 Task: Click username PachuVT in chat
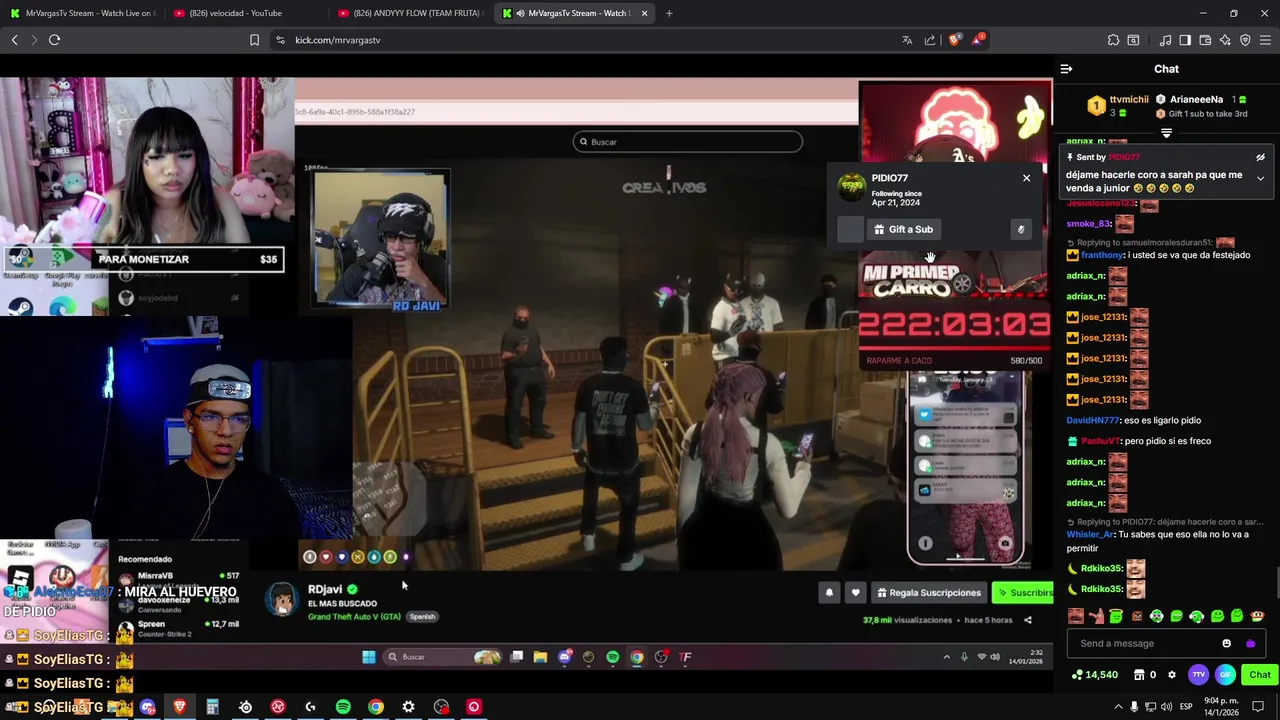pos(1101,441)
